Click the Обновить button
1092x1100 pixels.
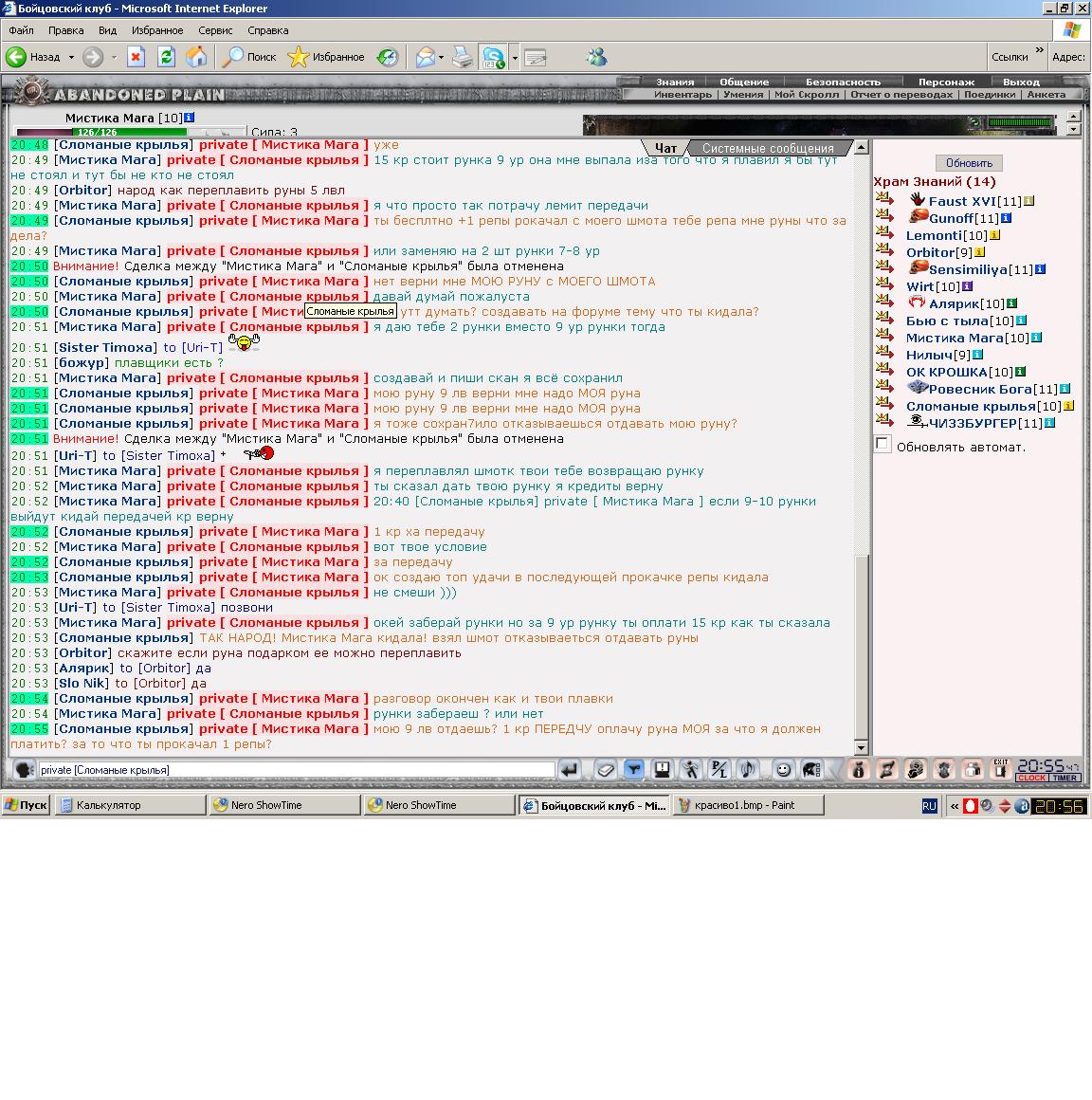click(x=969, y=163)
